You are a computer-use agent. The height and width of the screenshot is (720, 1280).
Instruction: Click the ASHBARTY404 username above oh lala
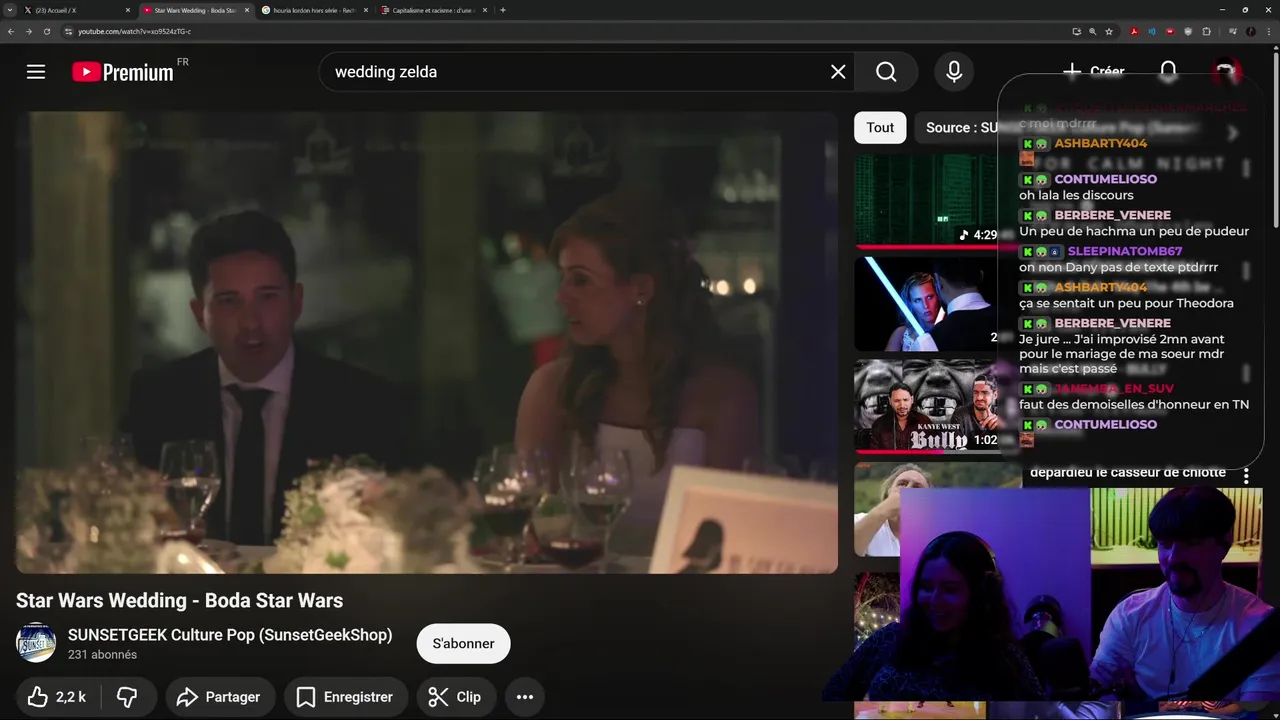click(1100, 143)
